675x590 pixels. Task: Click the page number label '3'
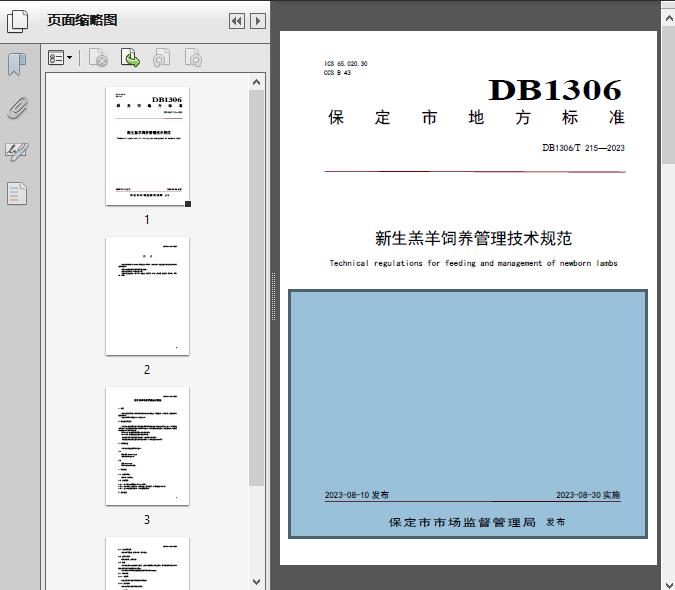(x=147, y=520)
